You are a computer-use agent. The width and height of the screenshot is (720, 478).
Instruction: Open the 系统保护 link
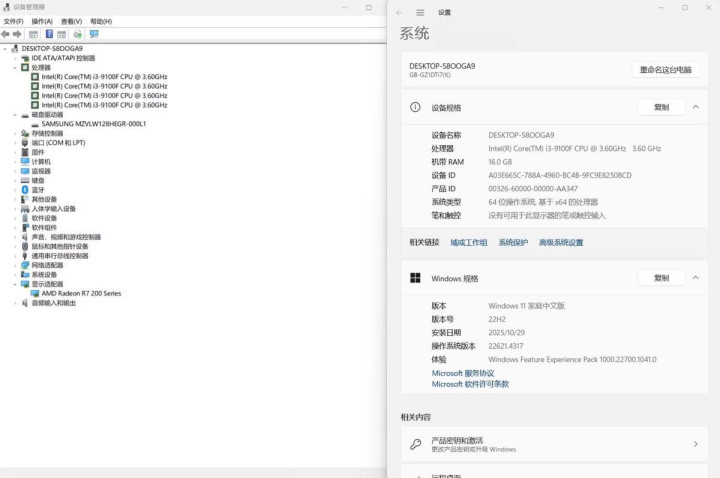click(513, 242)
